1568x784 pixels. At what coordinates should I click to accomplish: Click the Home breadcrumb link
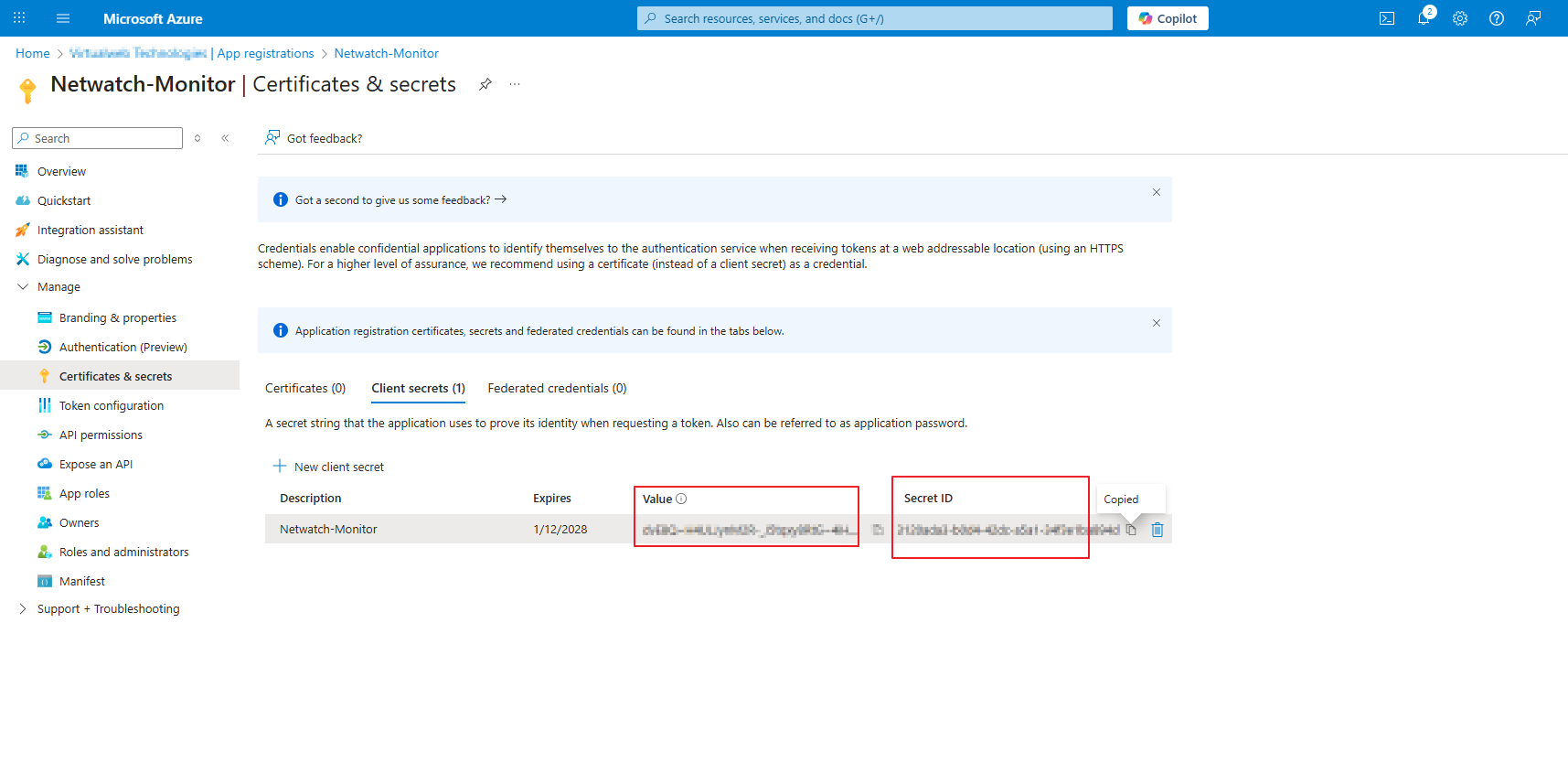[33, 54]
